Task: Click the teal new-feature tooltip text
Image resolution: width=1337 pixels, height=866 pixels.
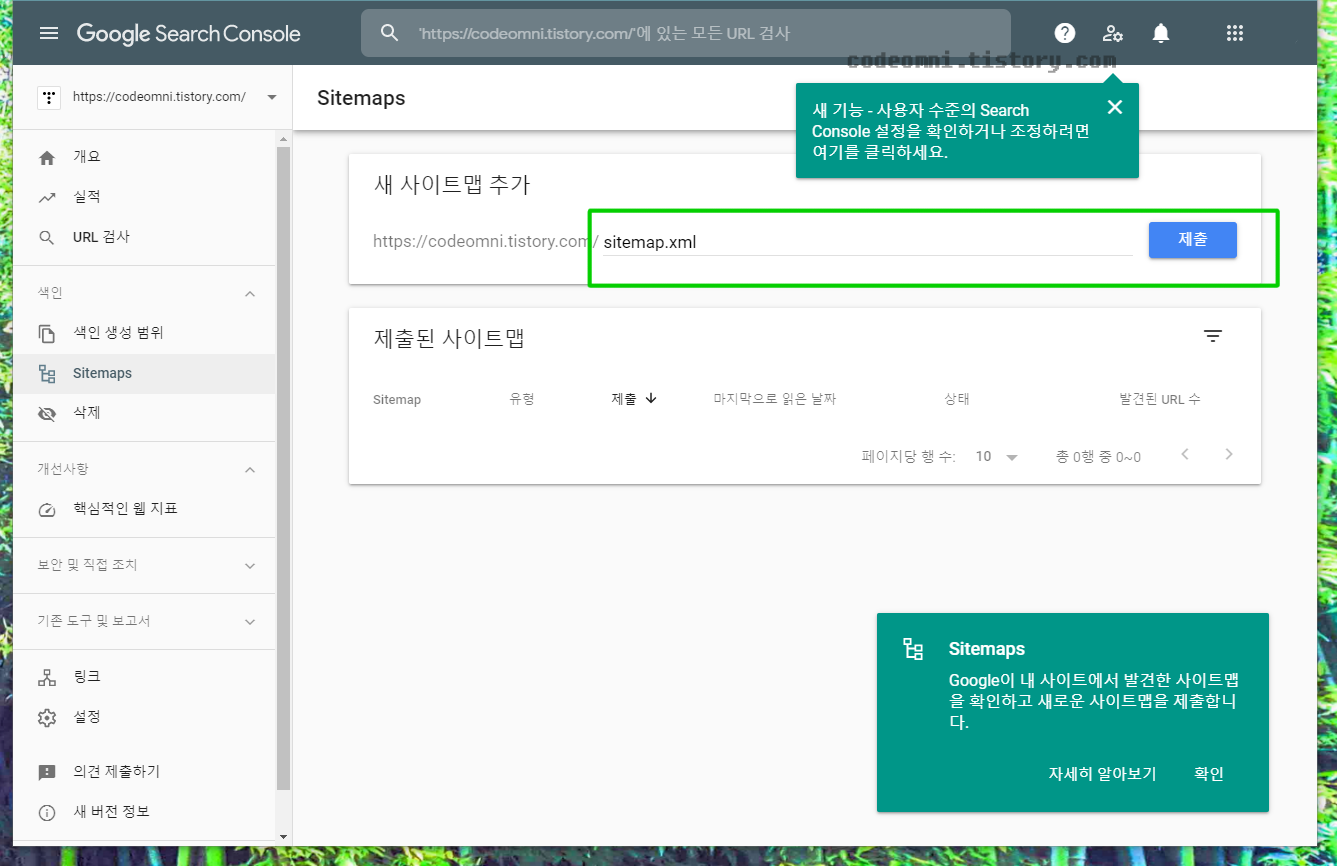Action: 951,132
